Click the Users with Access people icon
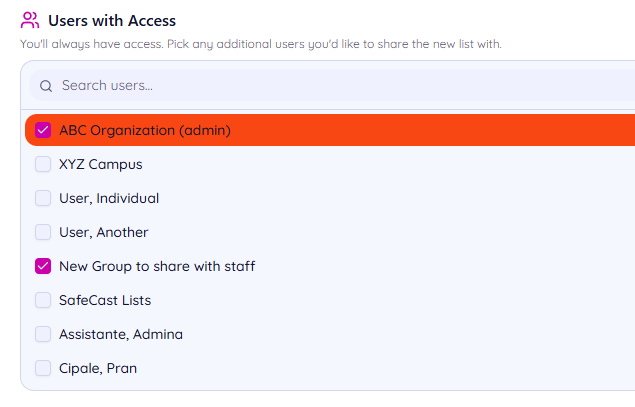Screen dimensions: 635x407 tap(30, 20)
